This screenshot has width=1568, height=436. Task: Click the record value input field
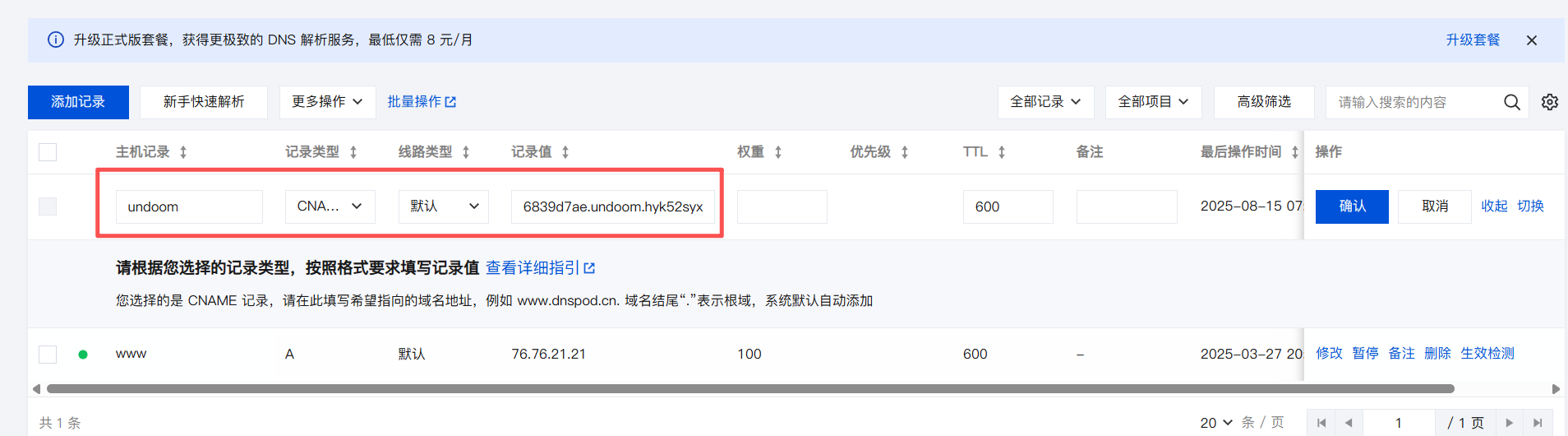(x=613, y=206)
